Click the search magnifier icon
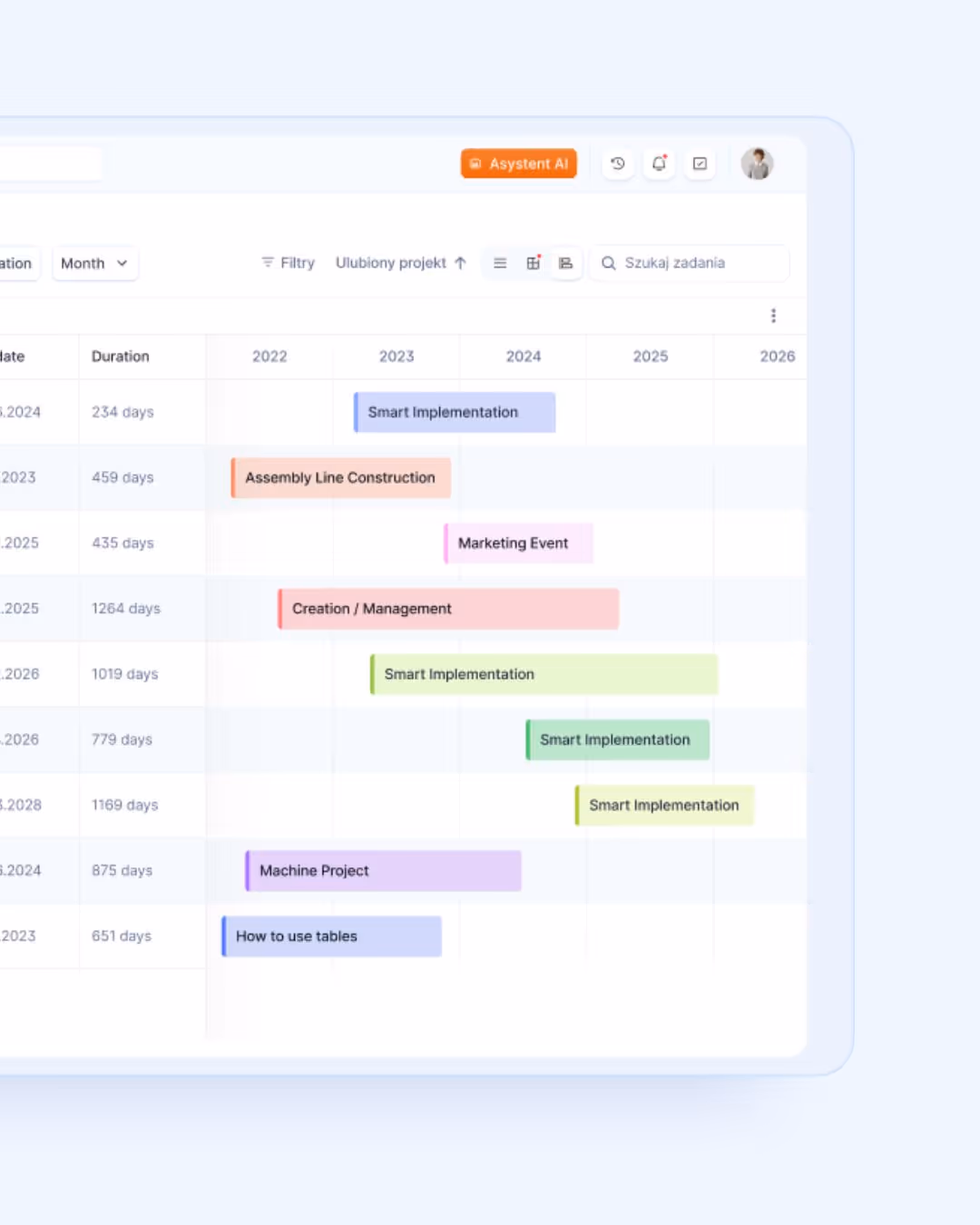 coord(609,263)
